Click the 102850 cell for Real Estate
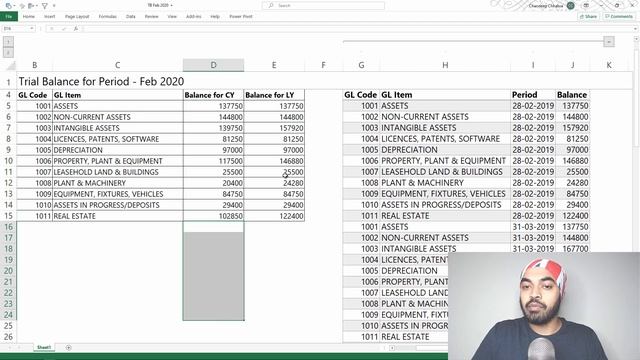This screenshot has width=640, height=360. [213, 216]
